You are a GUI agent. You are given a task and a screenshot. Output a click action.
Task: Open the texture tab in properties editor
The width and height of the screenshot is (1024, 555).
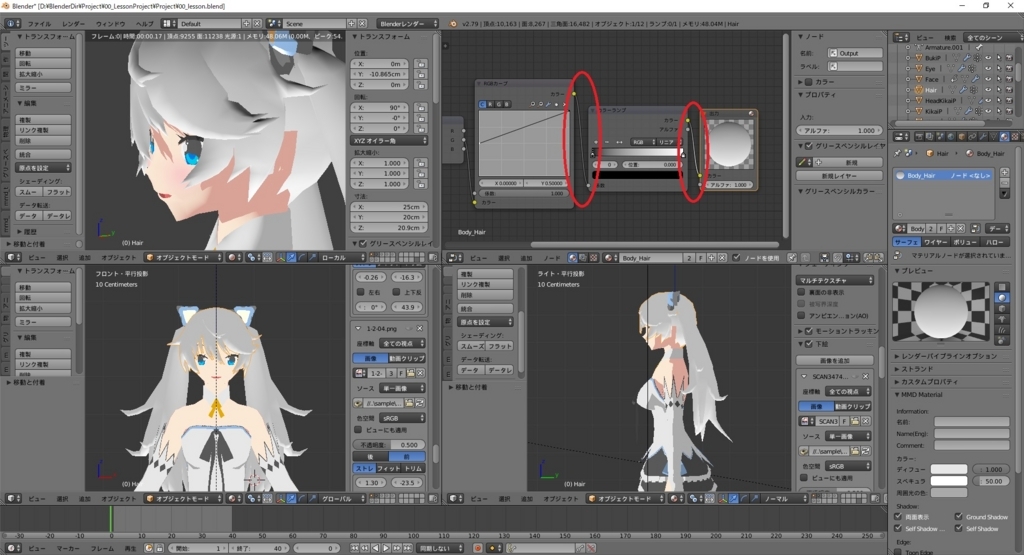point(1015,136)
